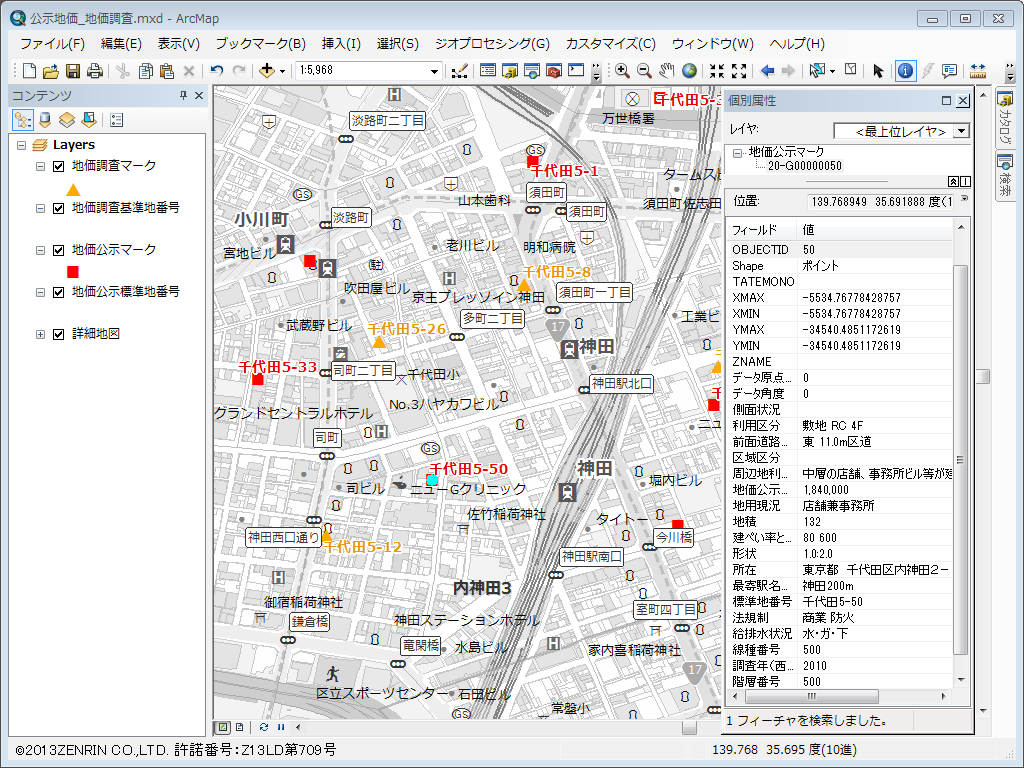Screen dimensions: 1024x768
Task: Open the Add Data dropdown arrow
Action: point(282,71)
